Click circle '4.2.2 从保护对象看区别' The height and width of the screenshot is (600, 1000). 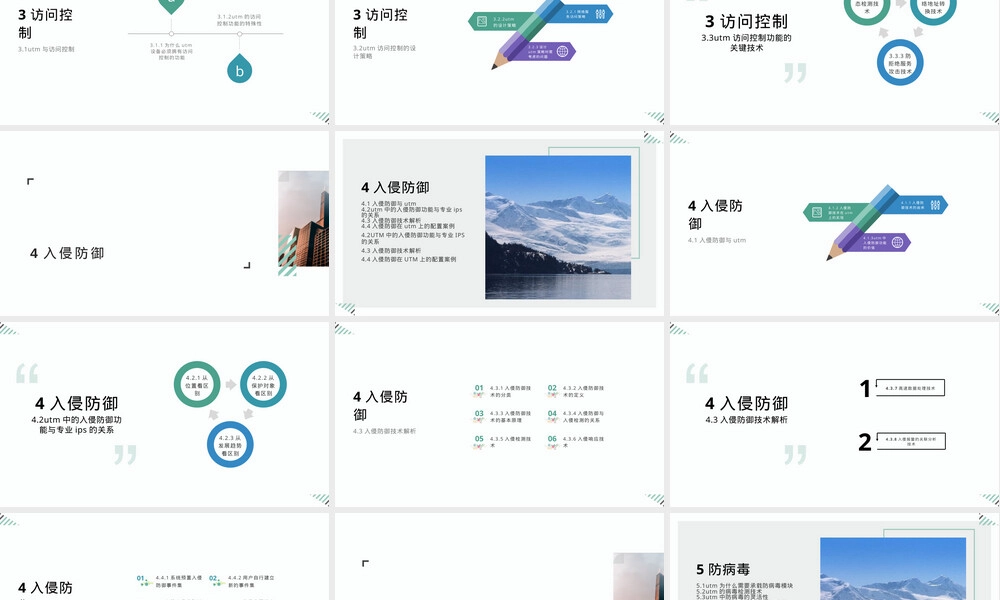click(x=263, y=384)
